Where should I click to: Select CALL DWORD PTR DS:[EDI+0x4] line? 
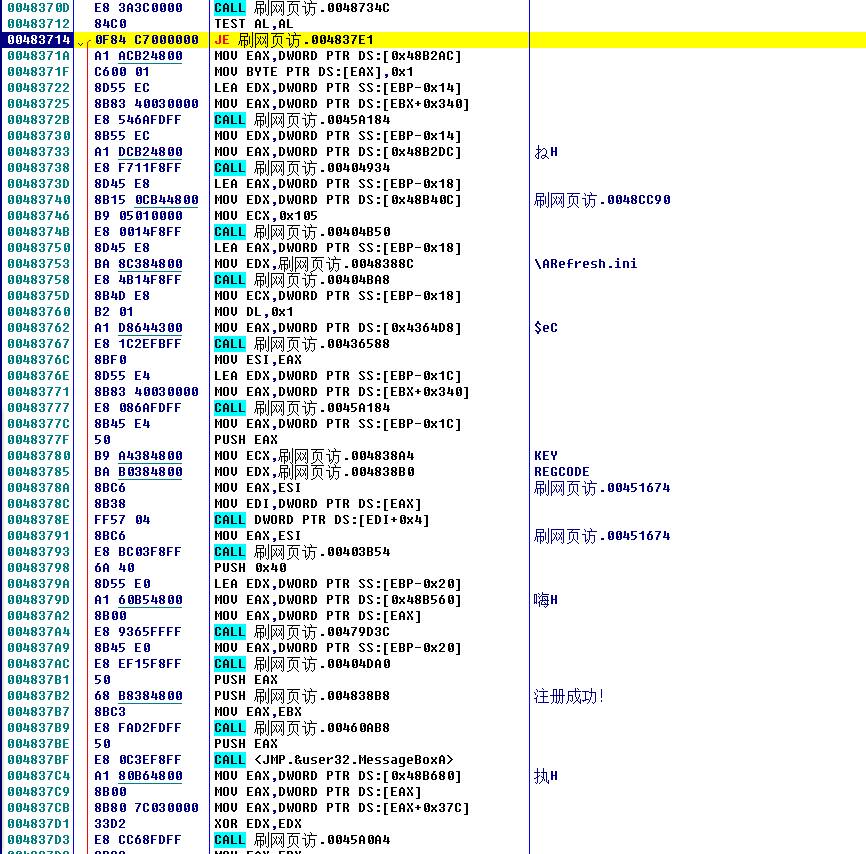[x=322, y=520]
